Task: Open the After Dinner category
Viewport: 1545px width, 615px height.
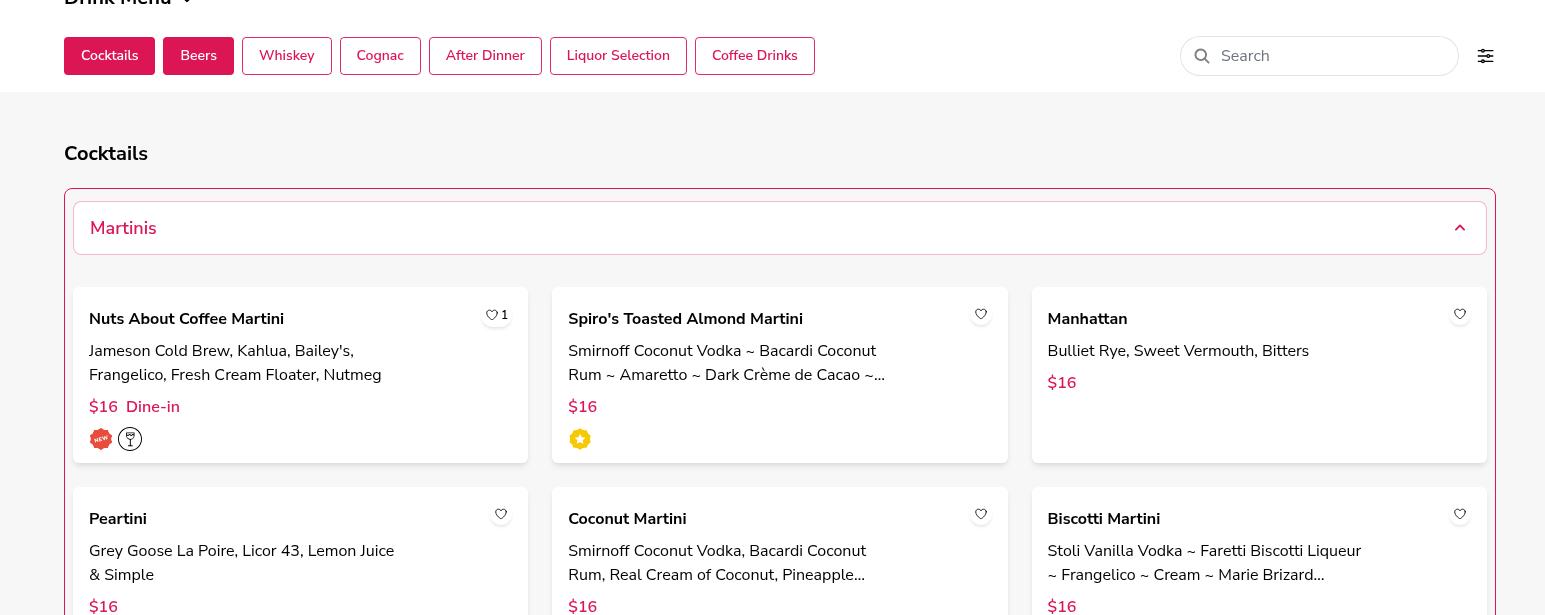Action: click(485, 56)
